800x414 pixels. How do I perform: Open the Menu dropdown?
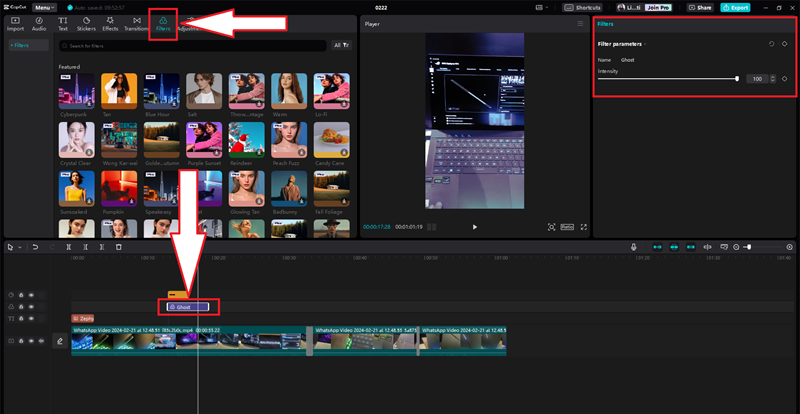coord(45,7)
